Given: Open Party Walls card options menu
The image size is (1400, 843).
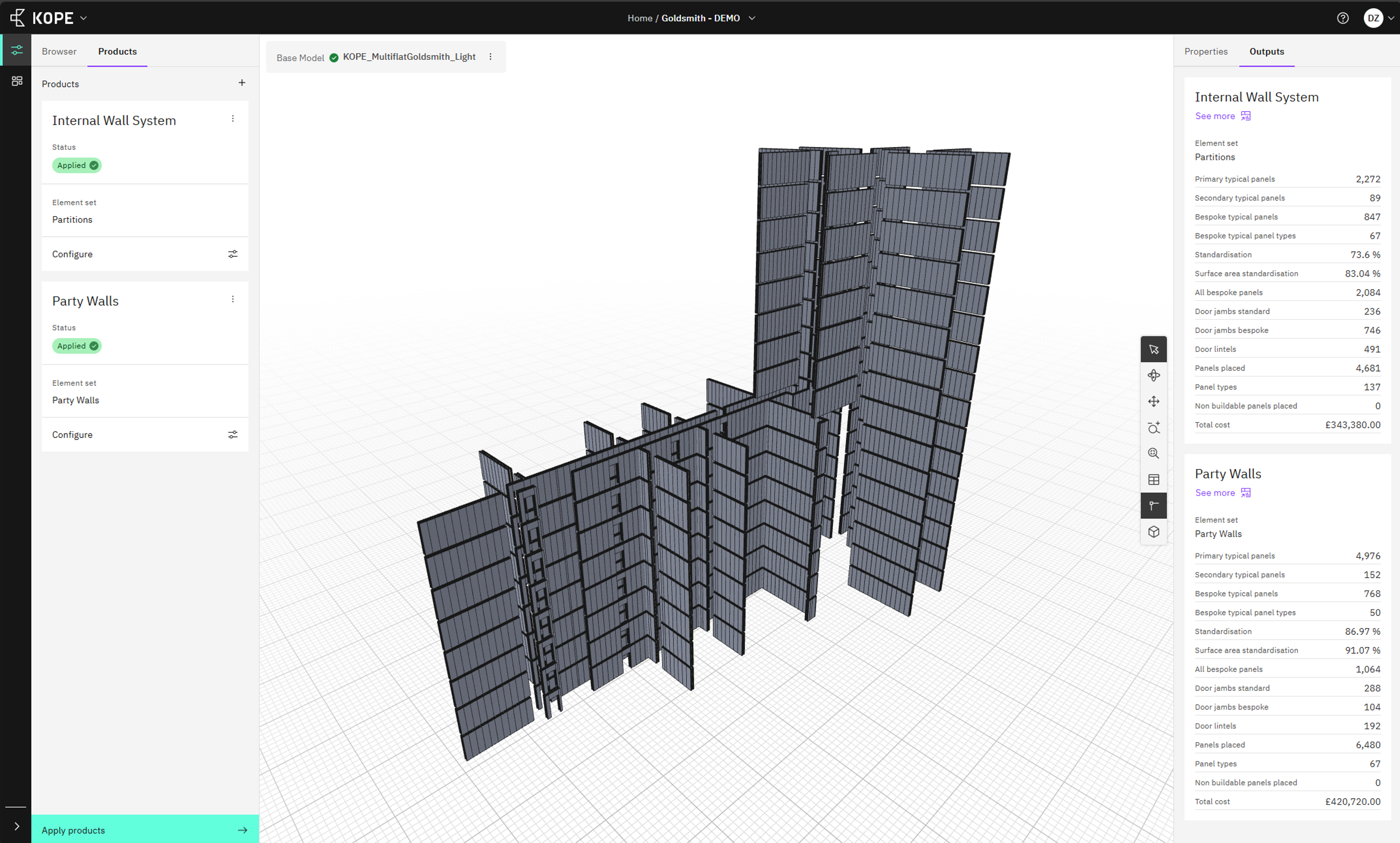Looking at the screenshot, I should 233,299.
